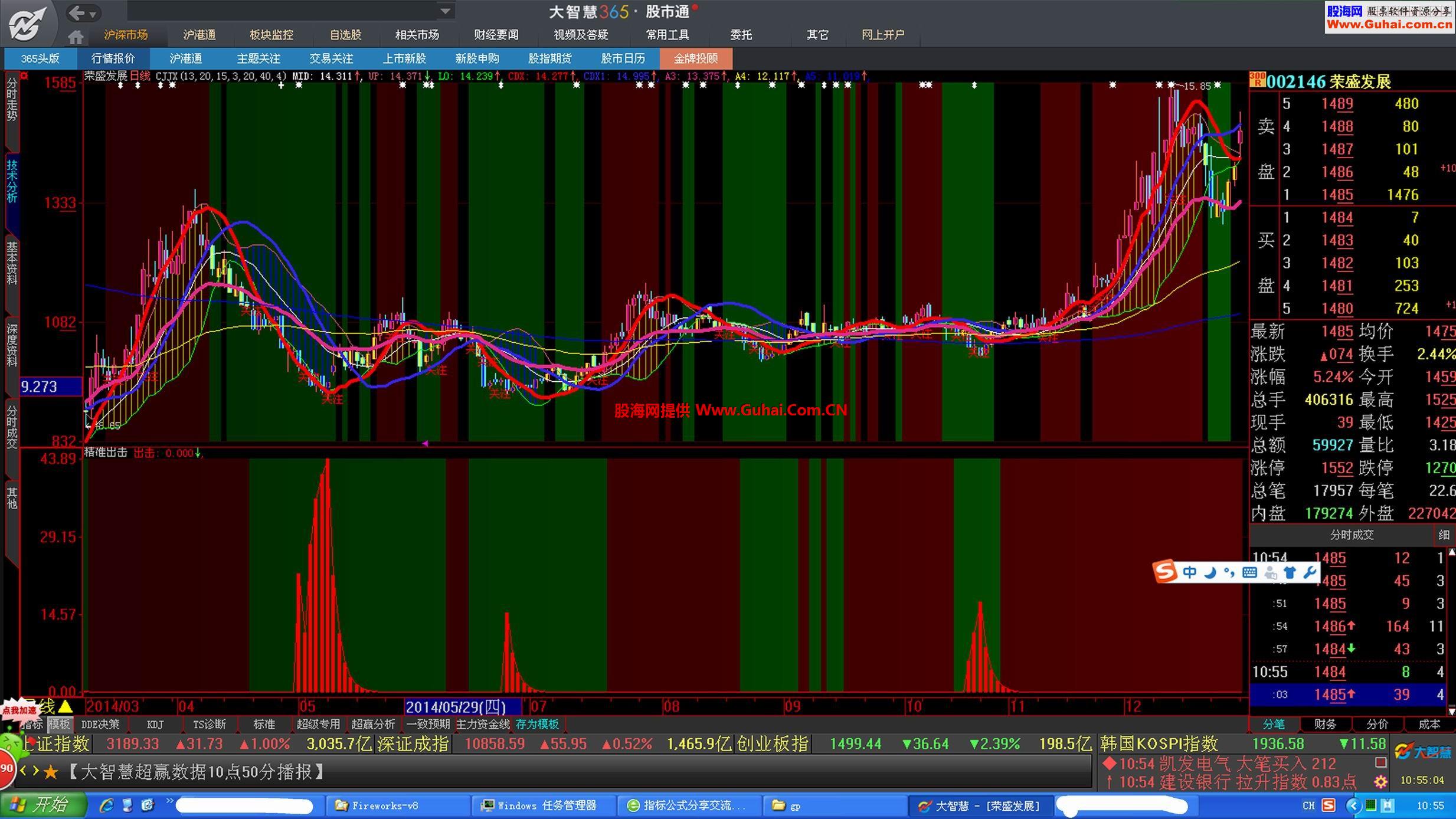This screenshot has width=1456, height=819.
Task: Click the yellow triangle period switcher
Action: (x=66, y=706)
